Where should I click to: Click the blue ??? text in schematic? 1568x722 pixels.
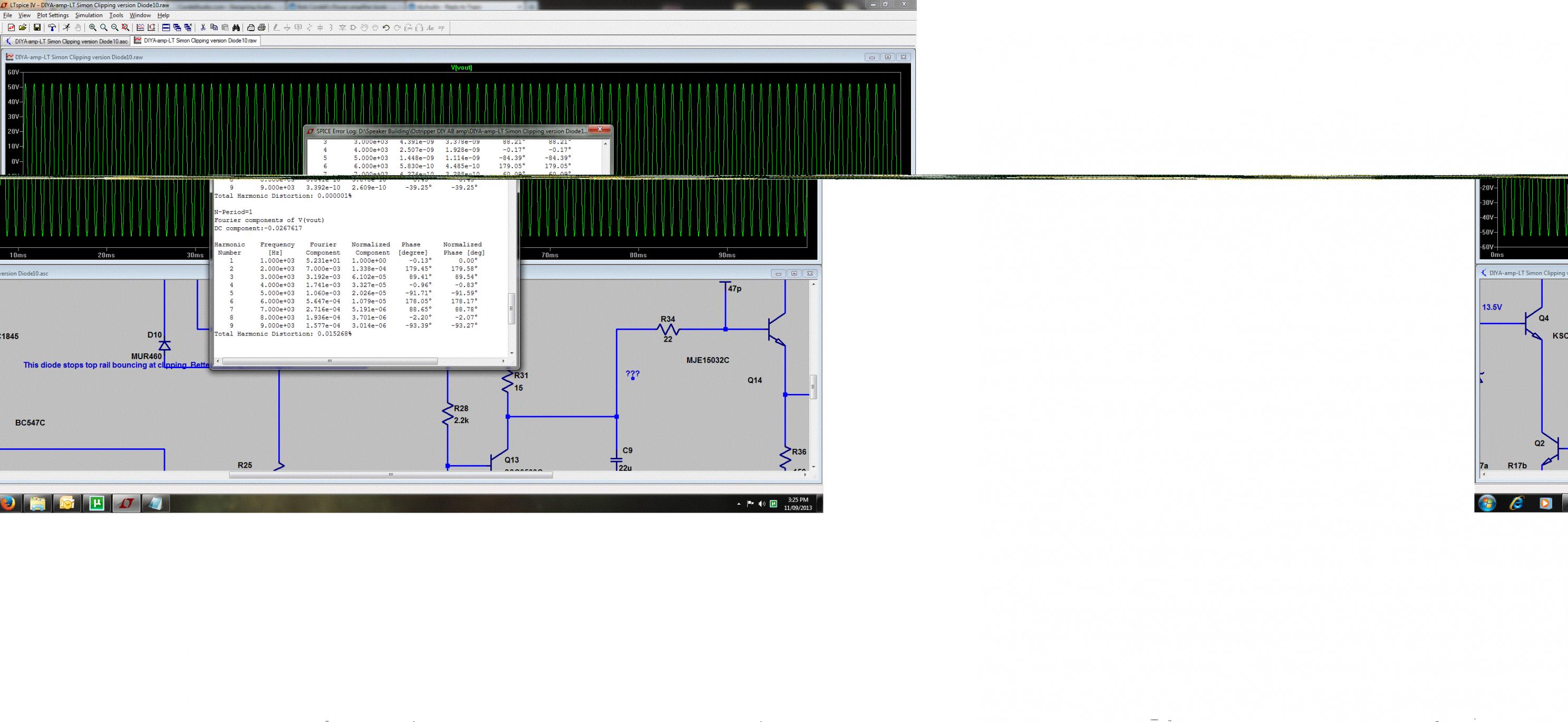click(633, 374)
